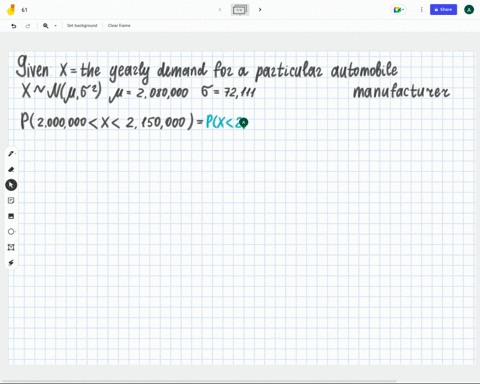This screenshot has width=480, height=384.
Task: Click the jam title "61"
Action: pyautogui.click(x=24, y=10)
